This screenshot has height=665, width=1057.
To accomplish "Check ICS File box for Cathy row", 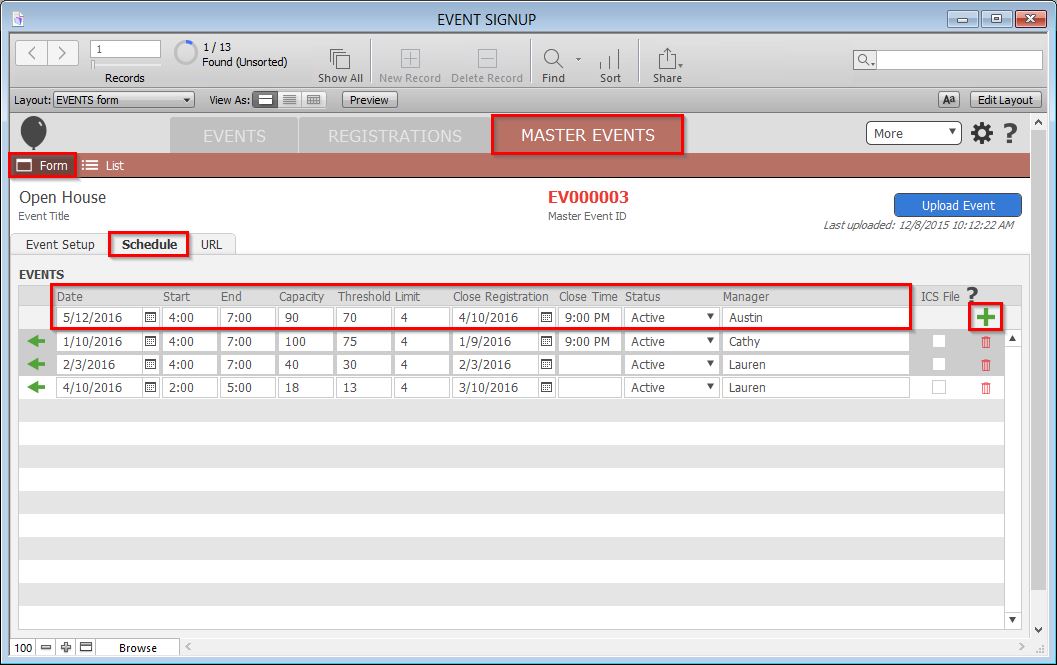I will pyautogui.click(x=938, y=342).
